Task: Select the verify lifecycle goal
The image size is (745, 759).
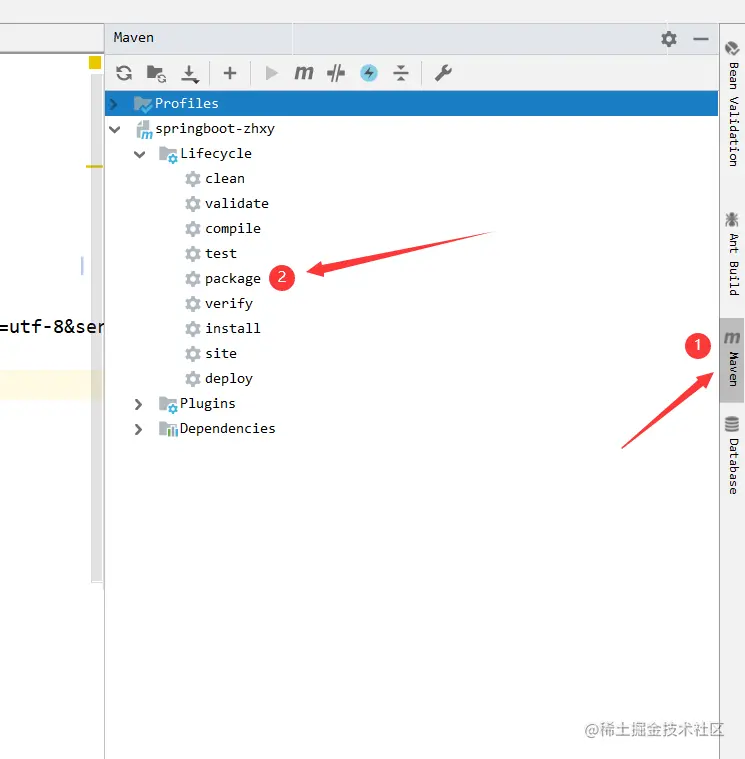Action: pos(229,304)
